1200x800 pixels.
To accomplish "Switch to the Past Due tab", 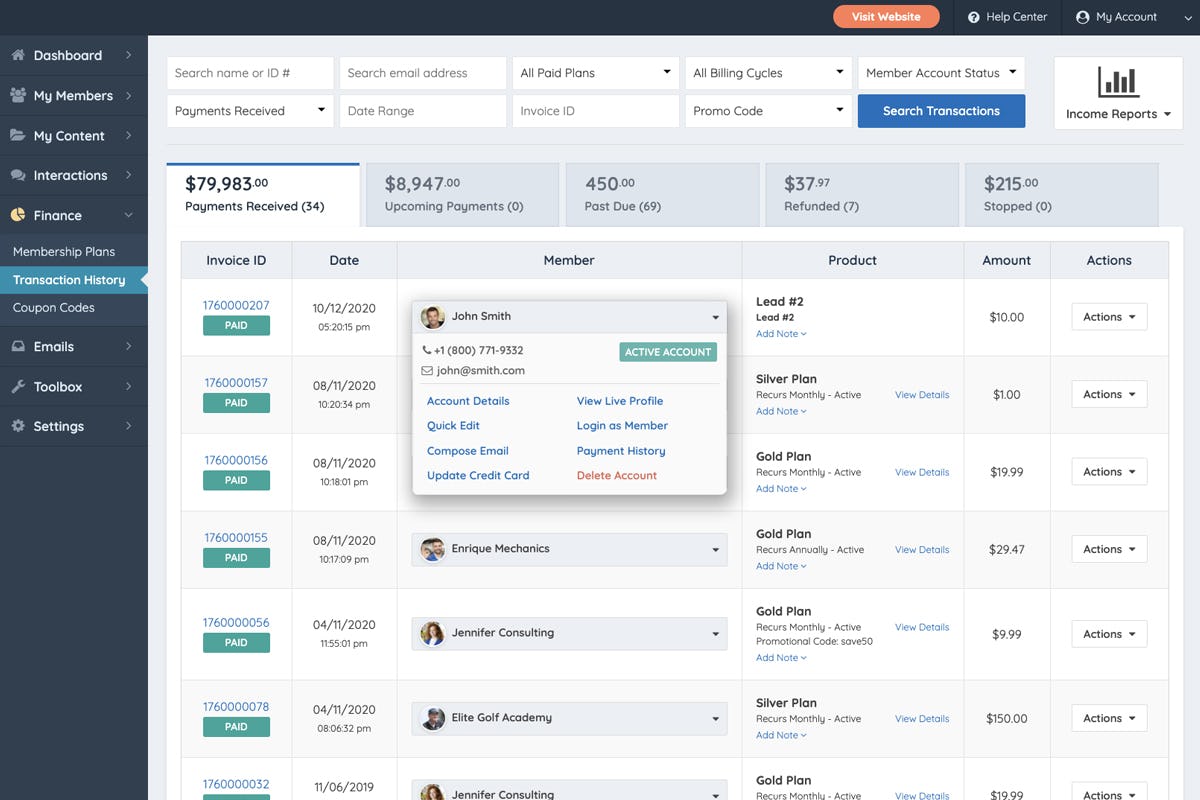I will tap(662, 194).
